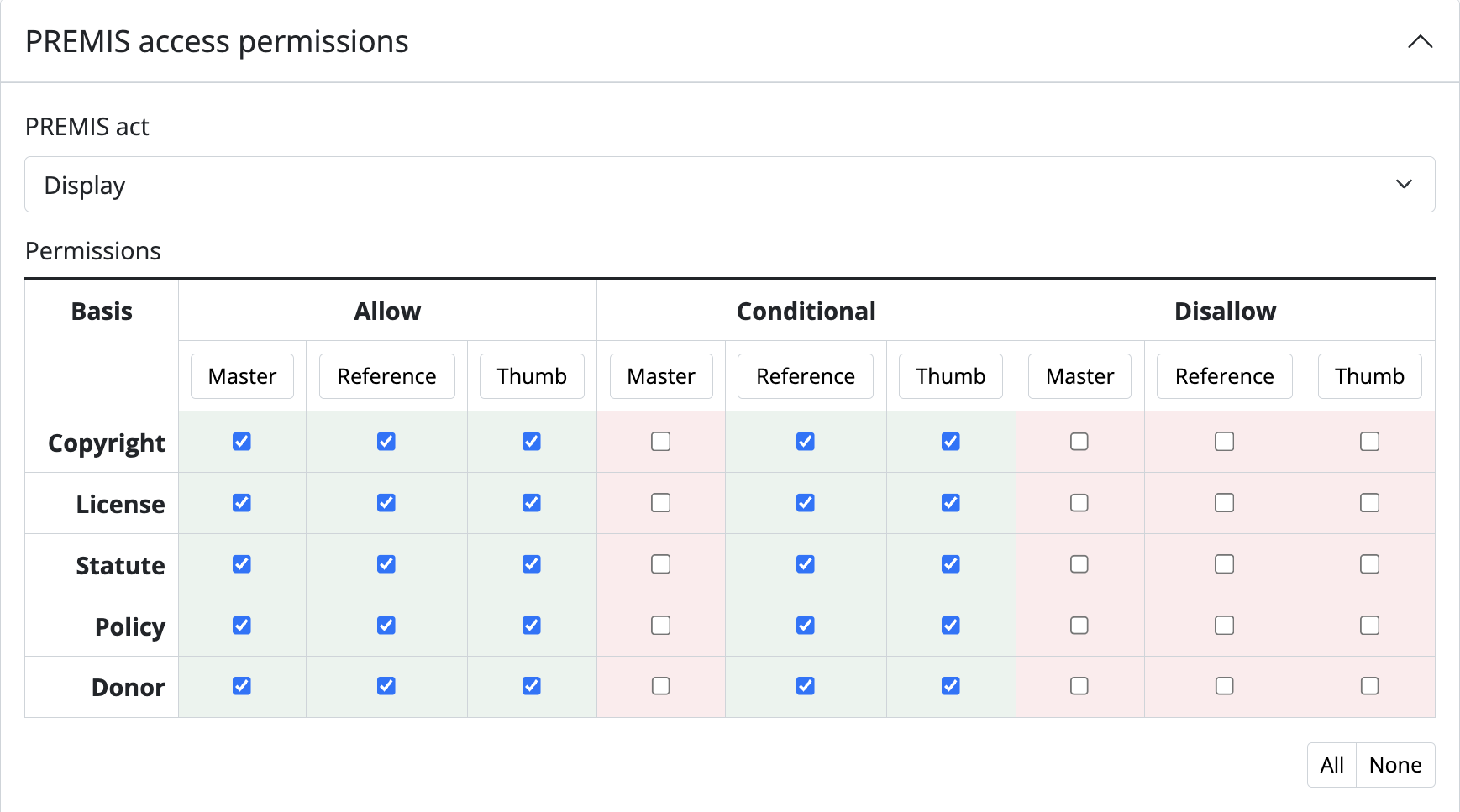This screenshot has height=812, width=1460.
Task: Click Reference button under Conditional column
Action: pyautogui.click(x=806, y=376)
